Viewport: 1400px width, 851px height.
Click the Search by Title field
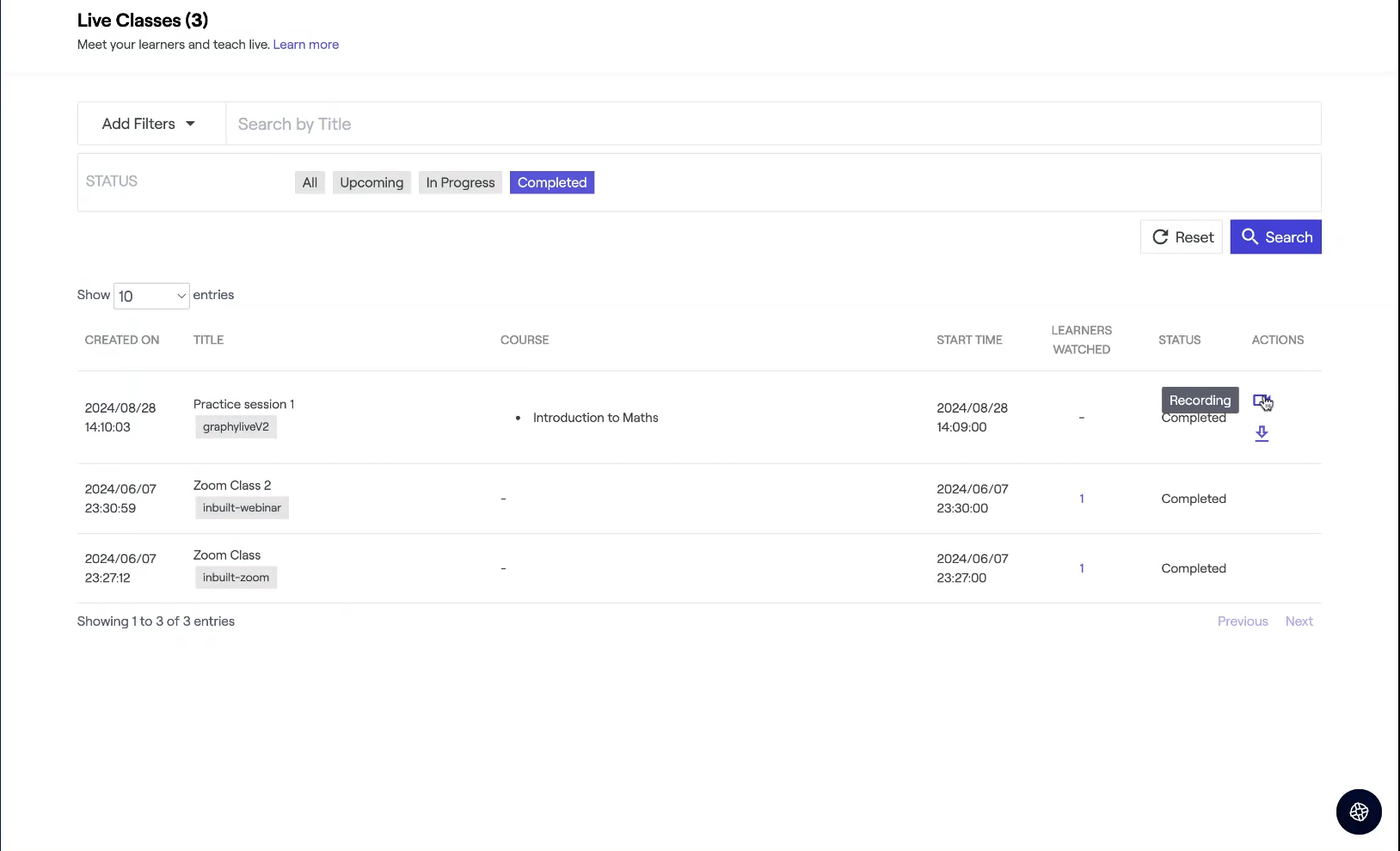(x=772, y=124)
